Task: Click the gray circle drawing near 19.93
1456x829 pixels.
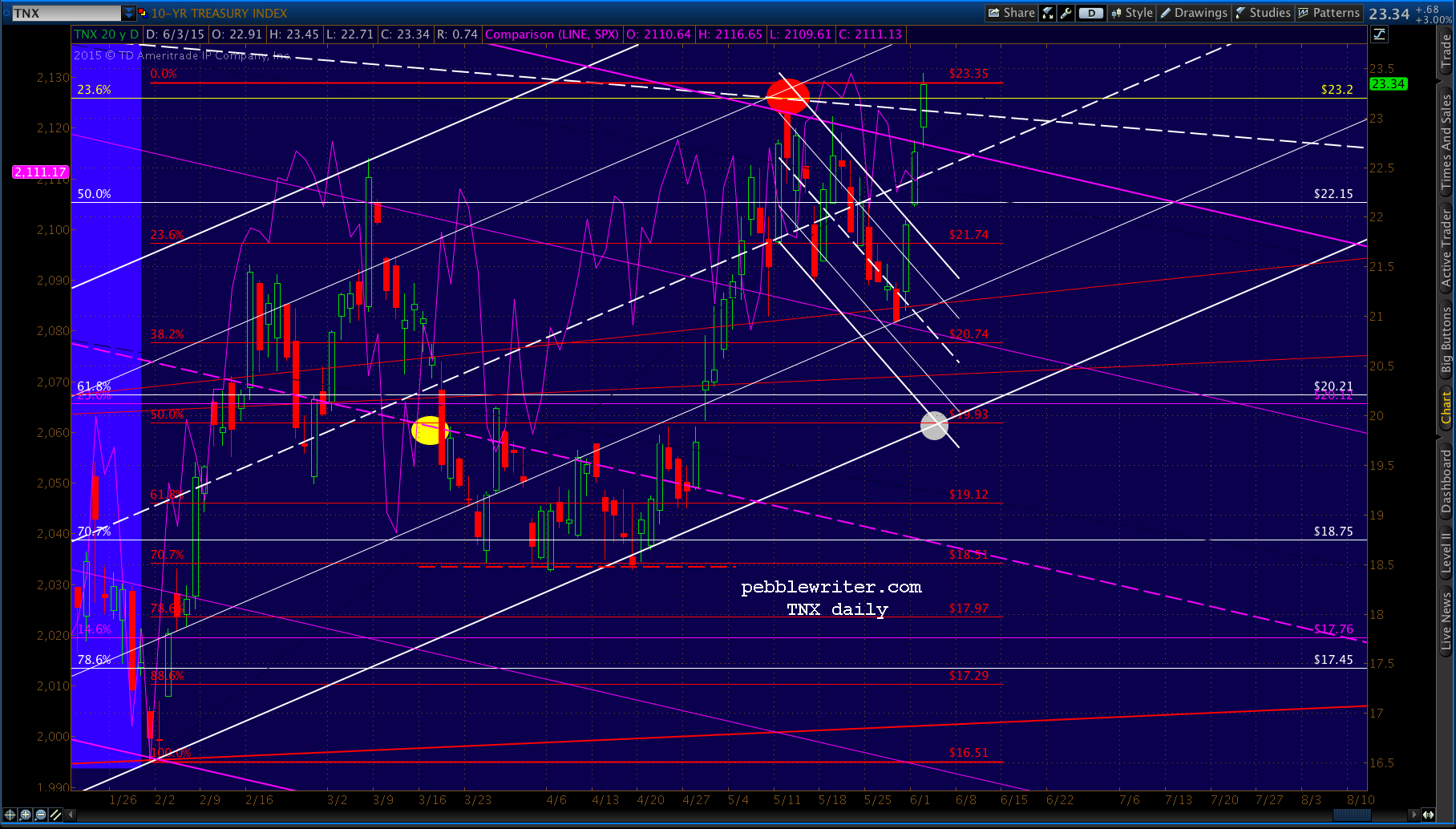Action: coord(934,426)
